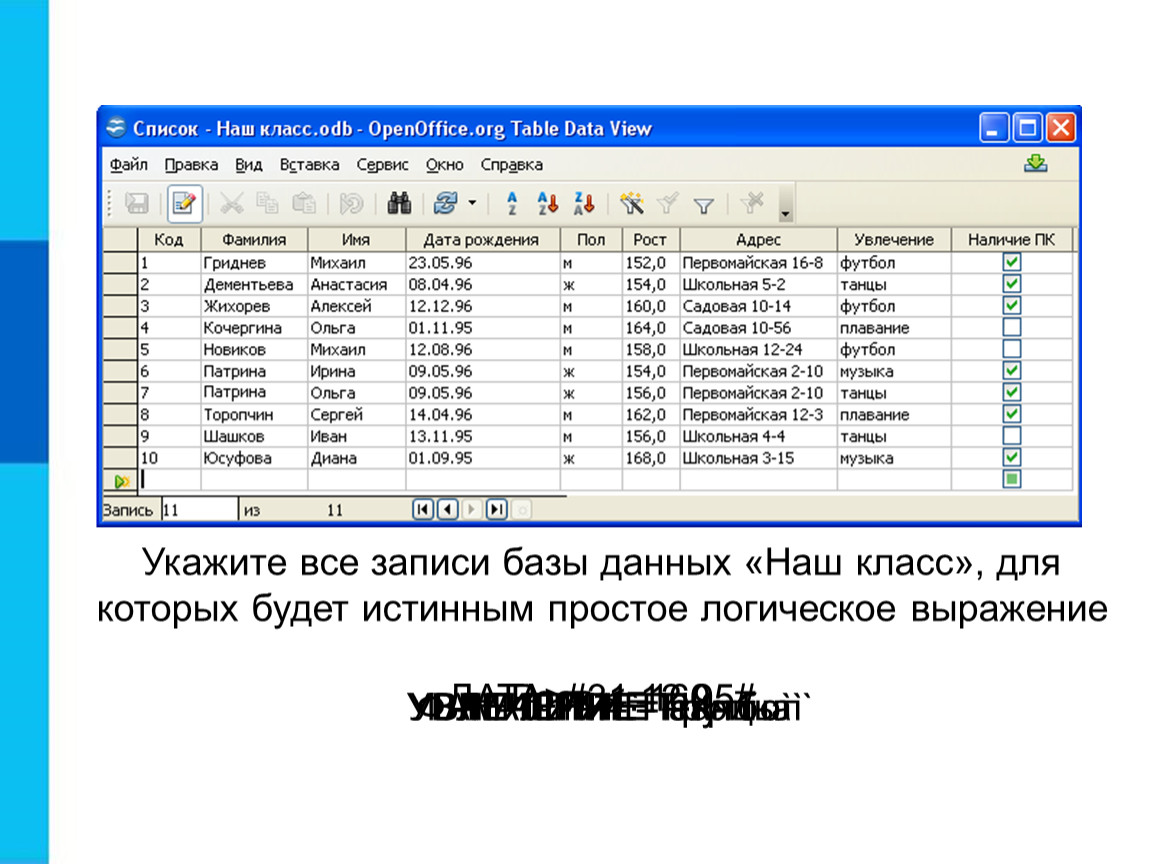This screenshot has height=864, width=1150.
Task: Click the Cut scissors icon
Action: (x=232, y=203)
